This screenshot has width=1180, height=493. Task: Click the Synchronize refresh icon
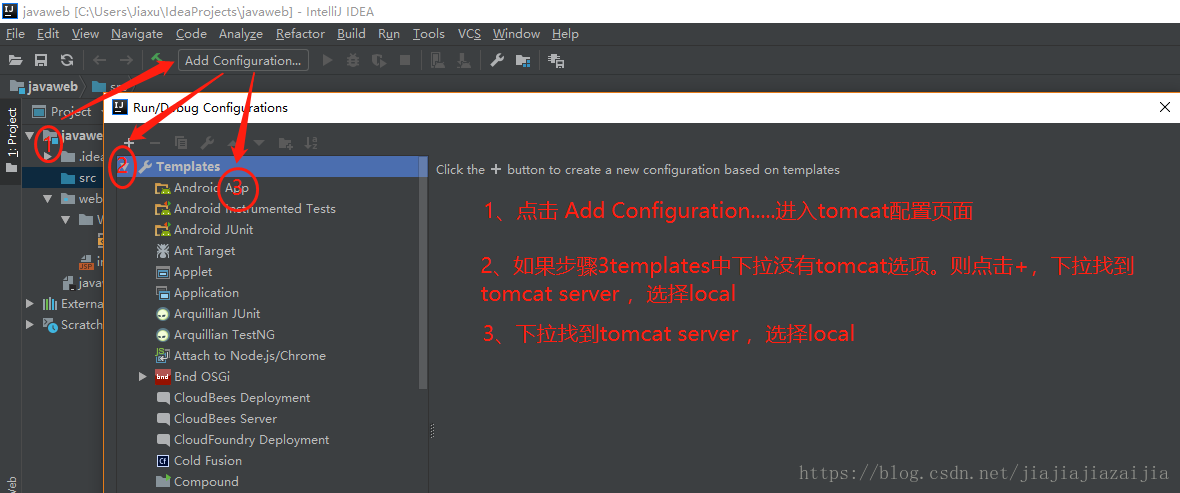[67, 60]
